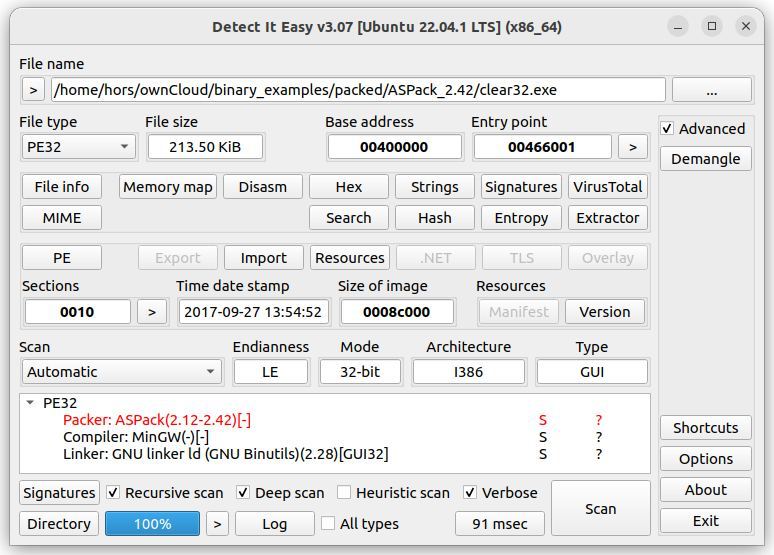The width and height of the screenshot is (774, 555).
Task: Click the S link on the Packer row
Action: [543, 420]
